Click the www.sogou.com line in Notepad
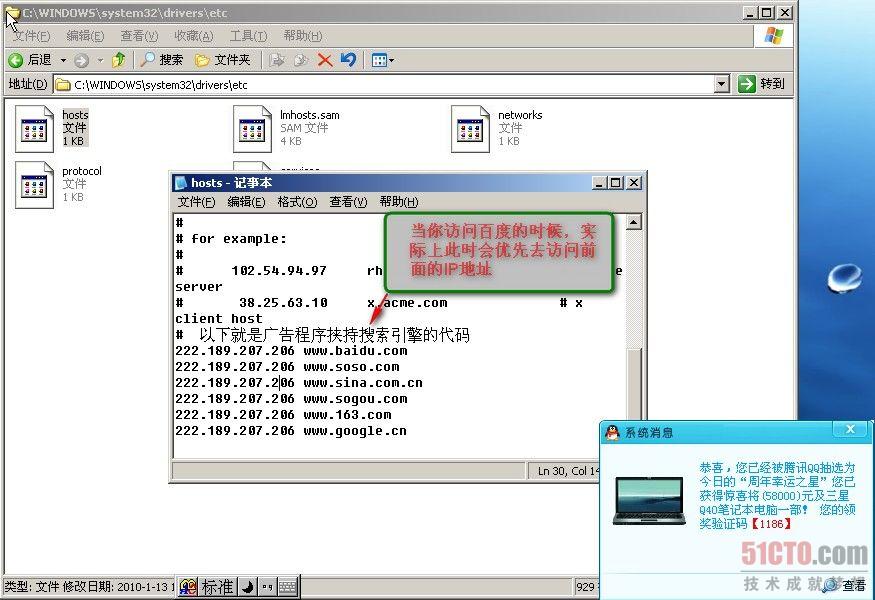 291,399
